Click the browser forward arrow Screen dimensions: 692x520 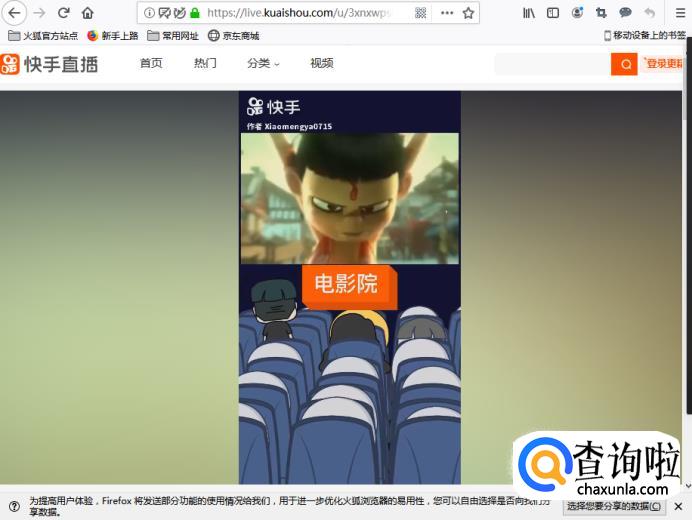[x=40, y=13]
